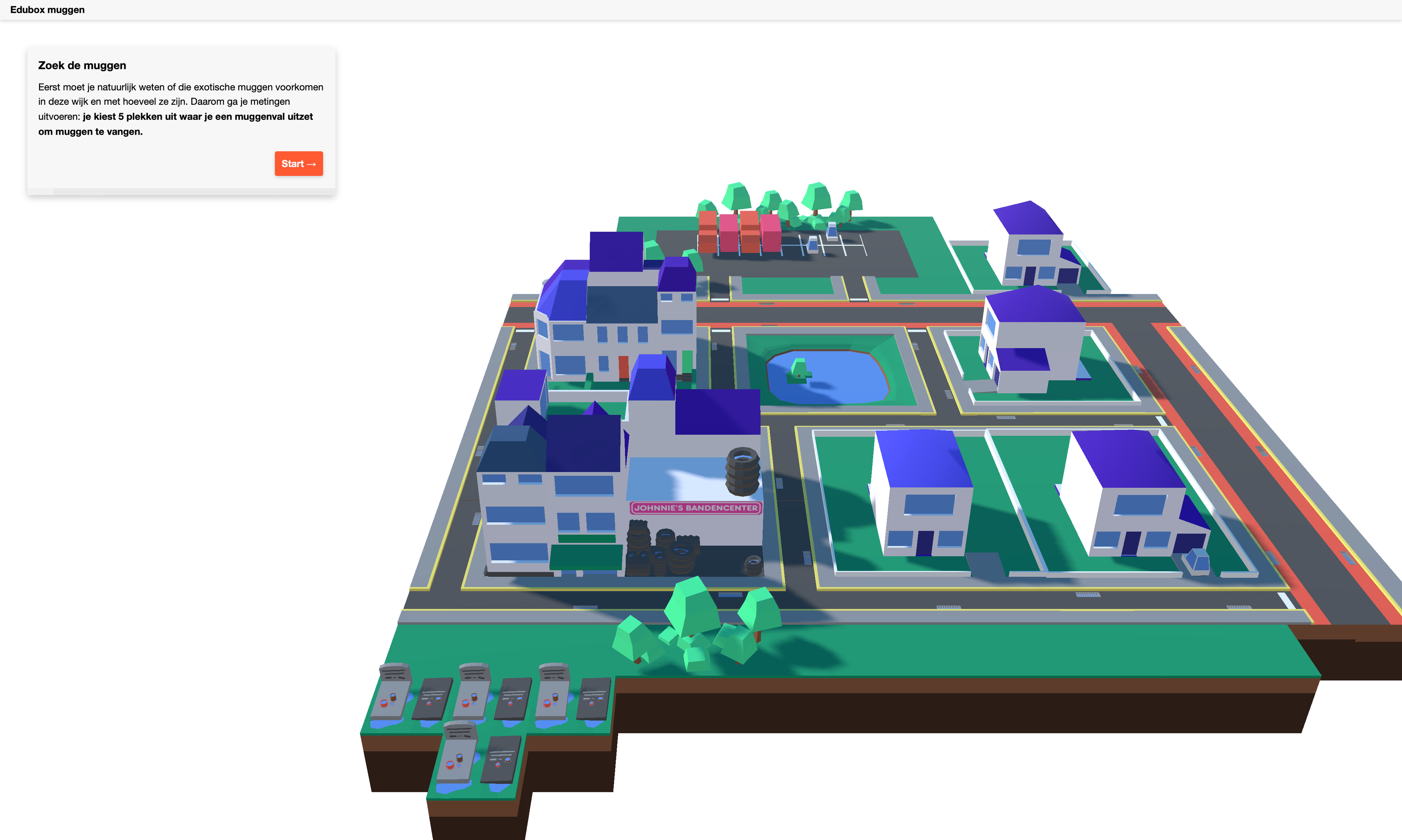The width and height of the screenshot is (1402, 840).
Task: Click the Johnnie's Bandencenter pink sign
Action: (696, 508)
